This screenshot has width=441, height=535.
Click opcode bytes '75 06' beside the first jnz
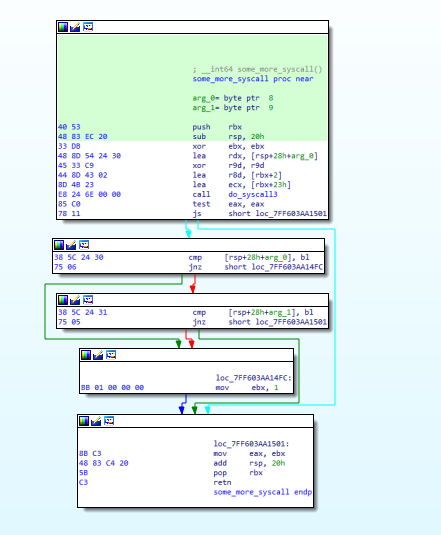click(65, 267)
